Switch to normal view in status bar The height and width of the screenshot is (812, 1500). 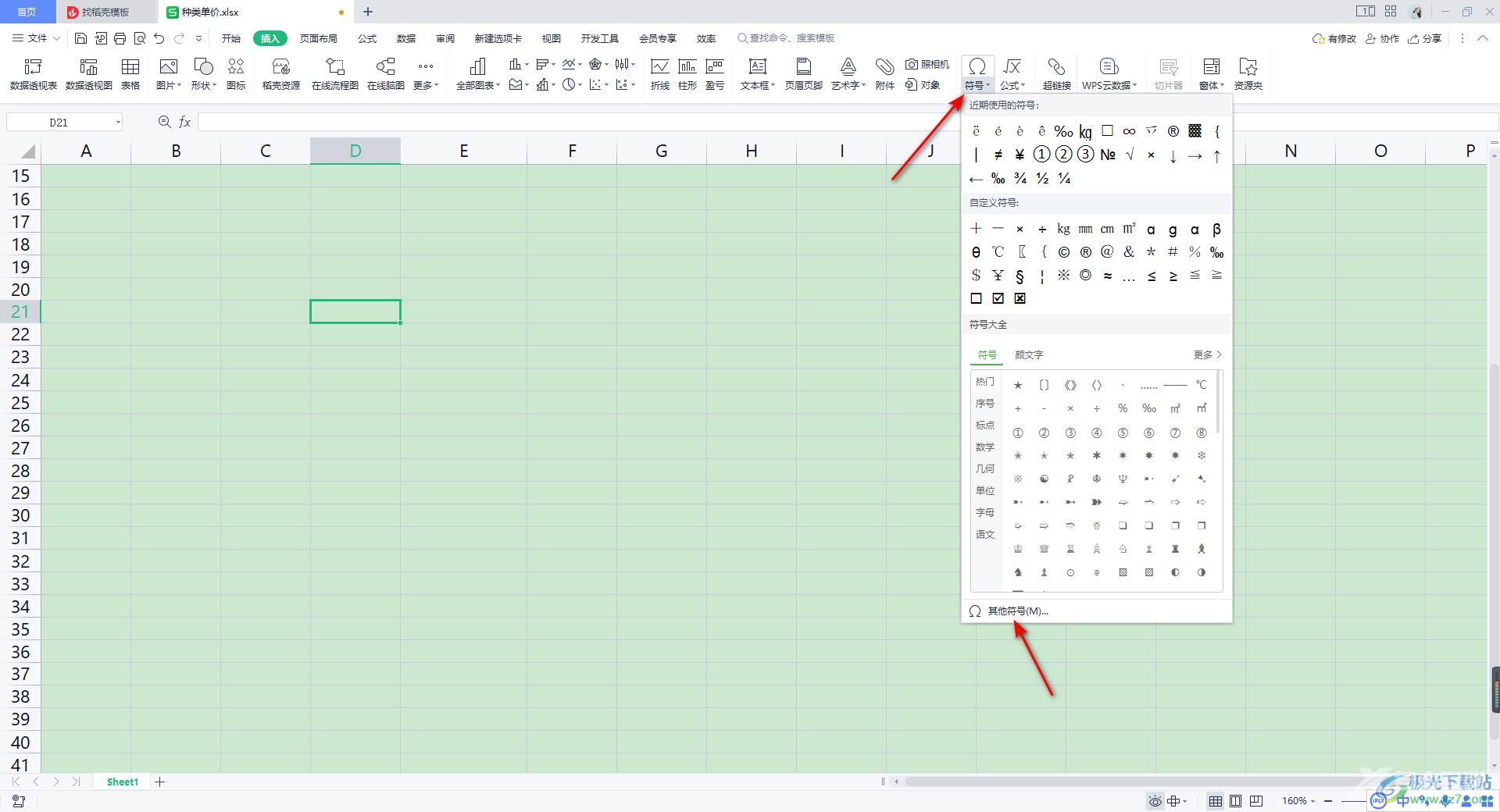[x=1216, y=801]
